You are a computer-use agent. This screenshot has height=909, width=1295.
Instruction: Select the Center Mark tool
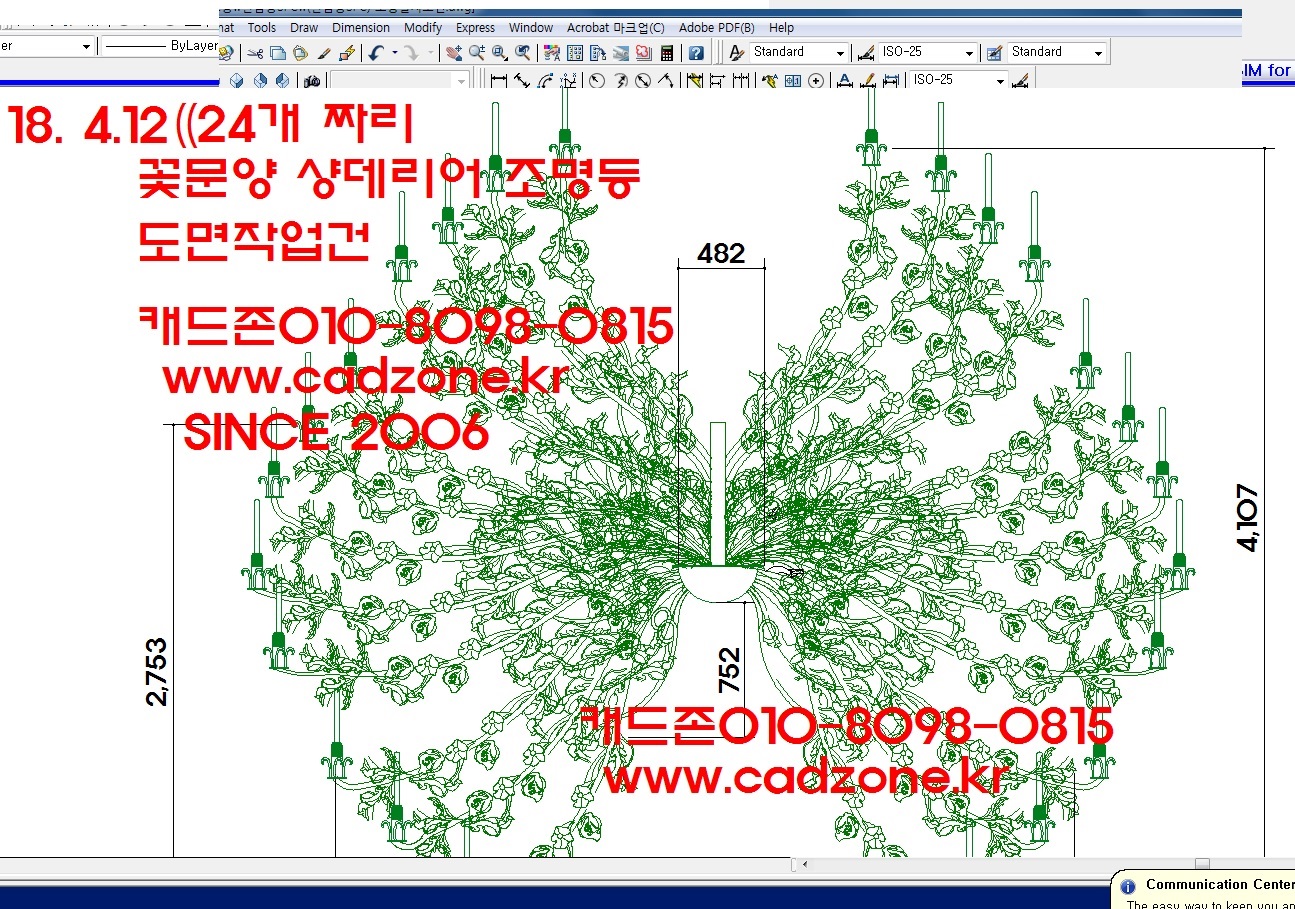pos(816,81)
